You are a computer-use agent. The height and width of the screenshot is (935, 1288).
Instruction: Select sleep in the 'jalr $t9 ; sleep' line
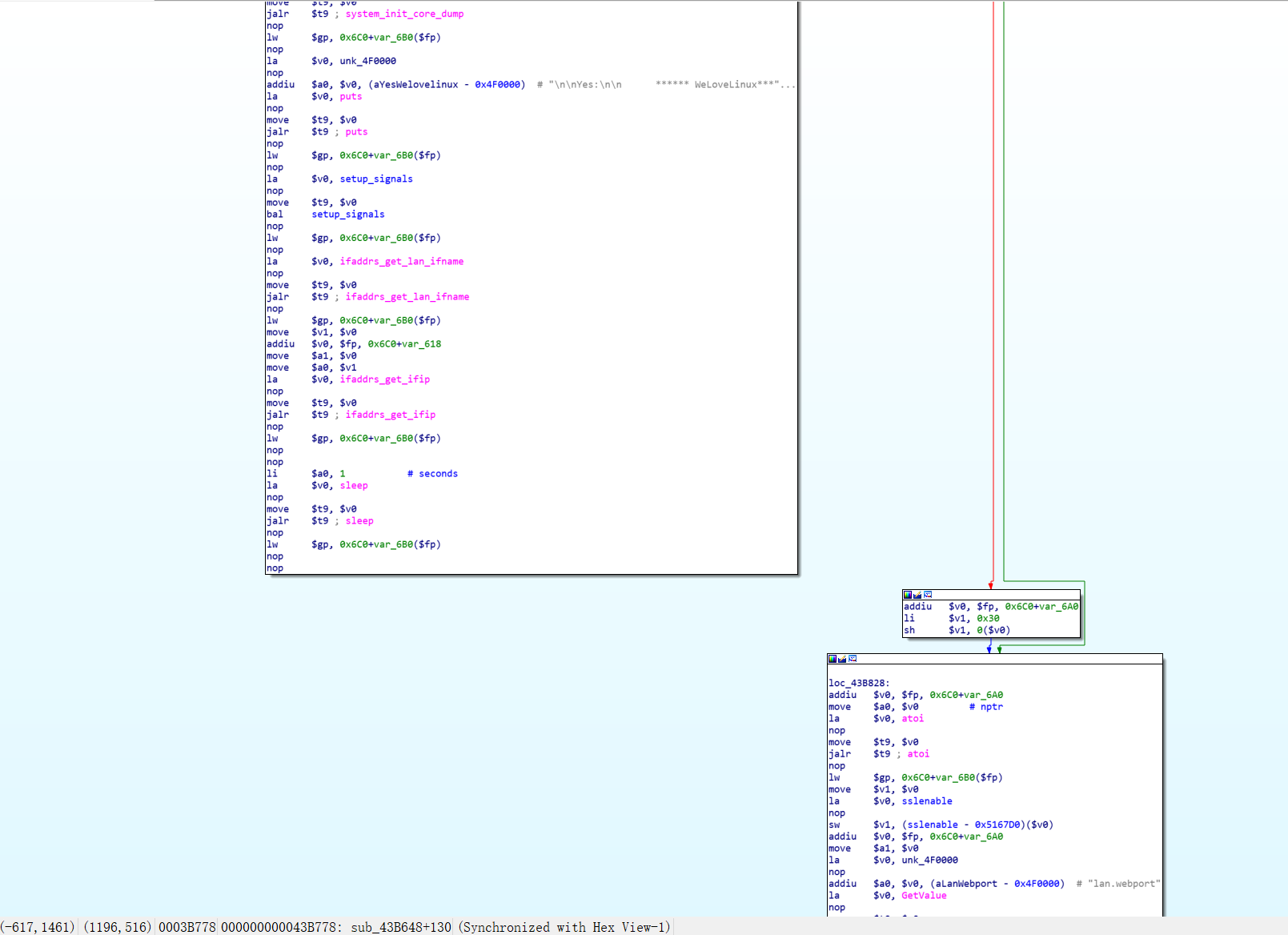pos(359,520)
